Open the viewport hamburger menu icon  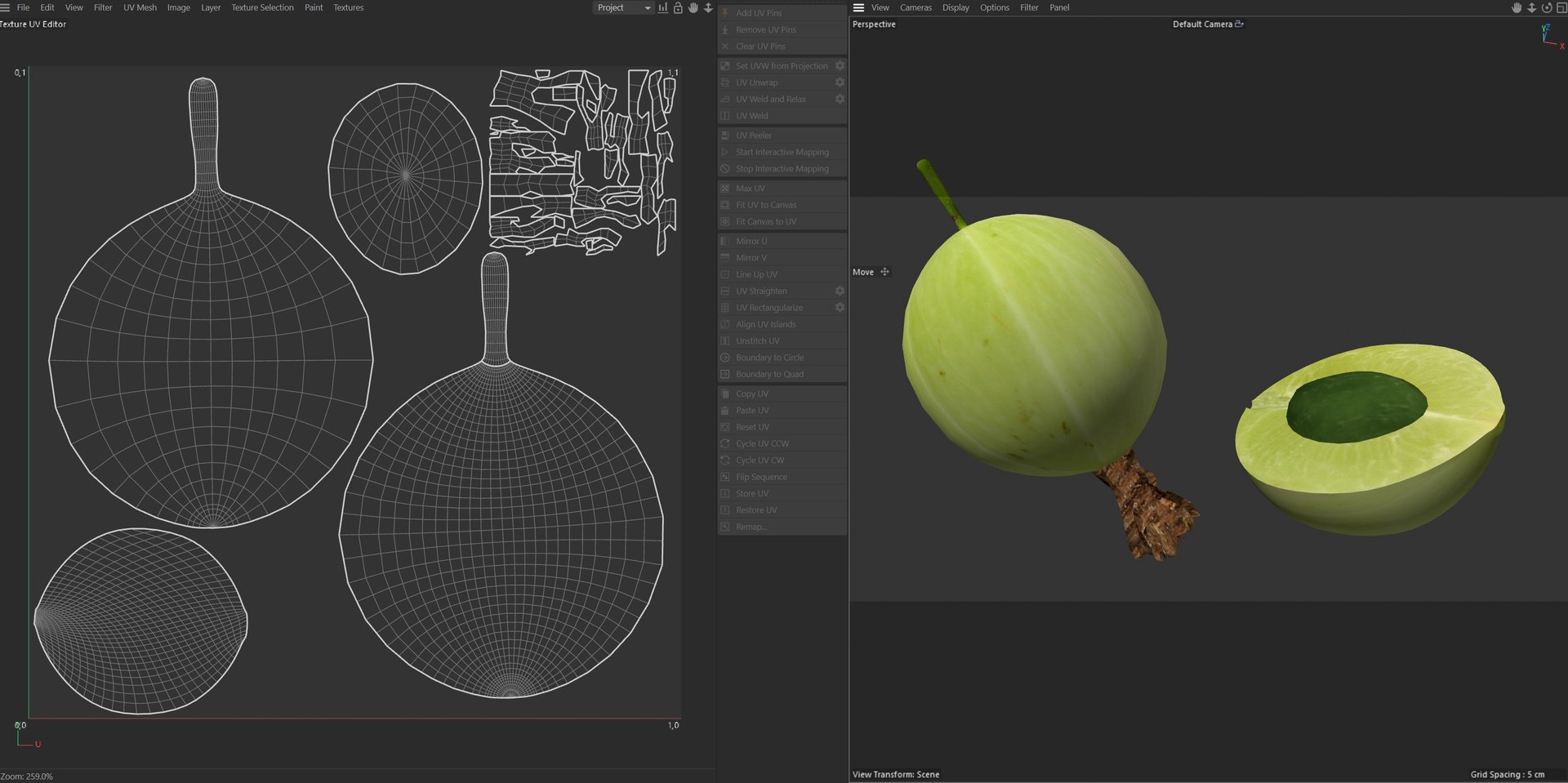[858, 7]
